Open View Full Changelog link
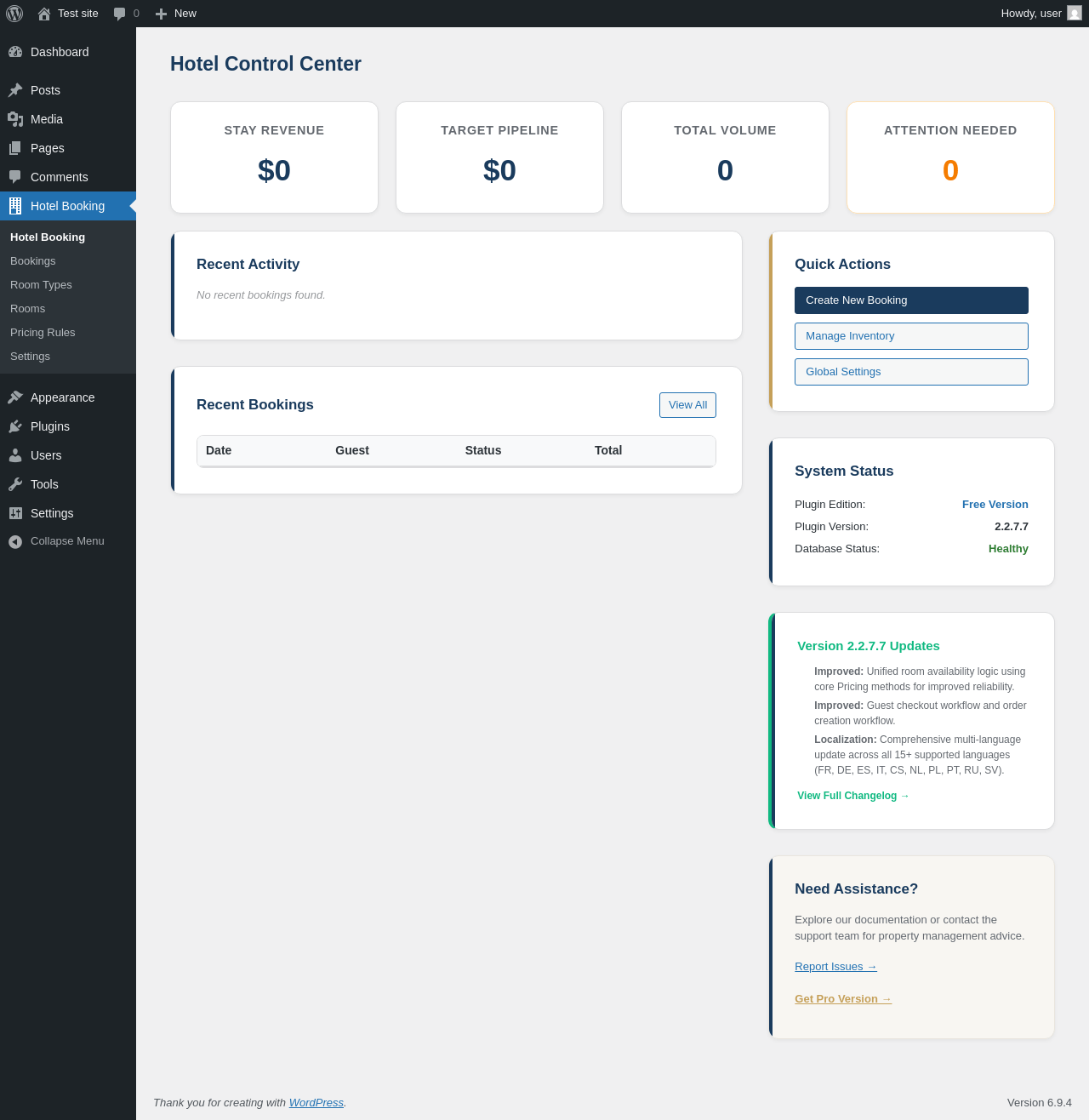Viewport: 1089px width, 1120px height. coord(853,796)
